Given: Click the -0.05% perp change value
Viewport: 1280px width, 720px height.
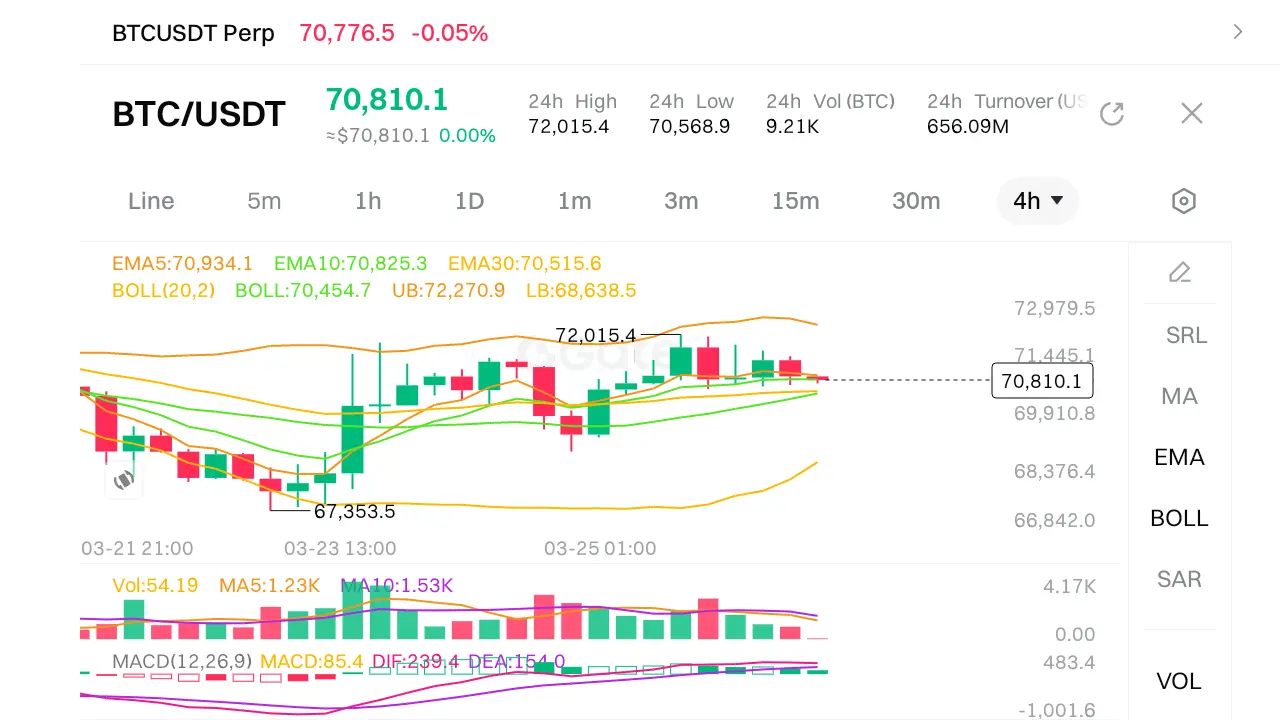Looking at the screenshot, I should coord(450,33).
